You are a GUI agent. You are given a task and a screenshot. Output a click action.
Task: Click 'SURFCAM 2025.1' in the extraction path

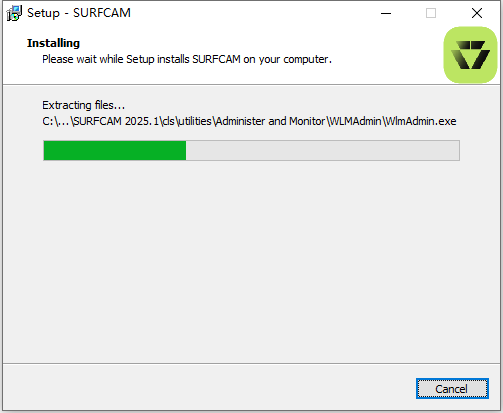pyautogui.click(x=116, y=121)
